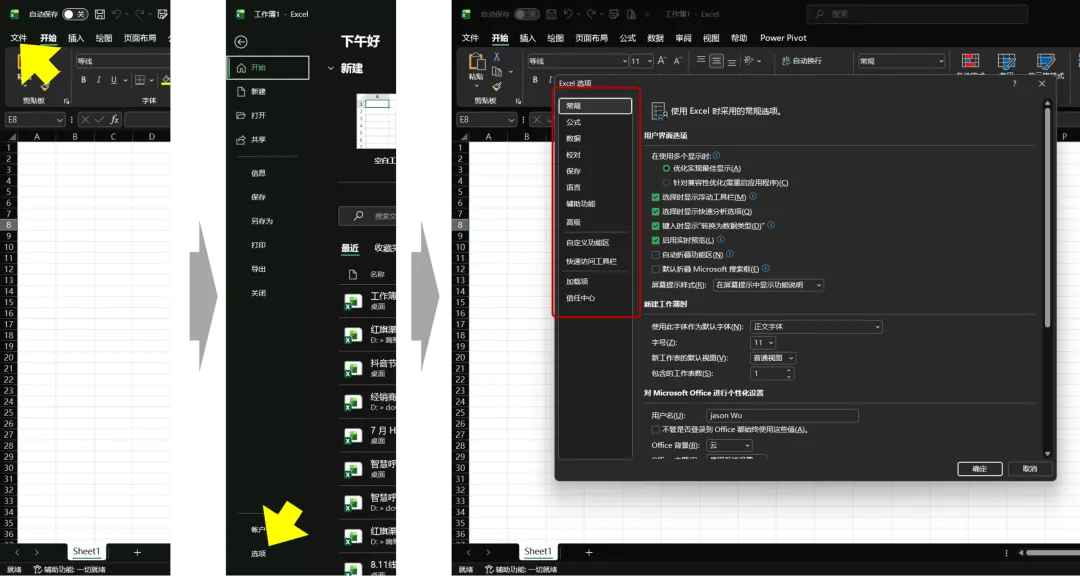Viewport: 1080px width, 576px height.
Task: Click the format as table icon in the right ribbon
Action: [1006, 61]
